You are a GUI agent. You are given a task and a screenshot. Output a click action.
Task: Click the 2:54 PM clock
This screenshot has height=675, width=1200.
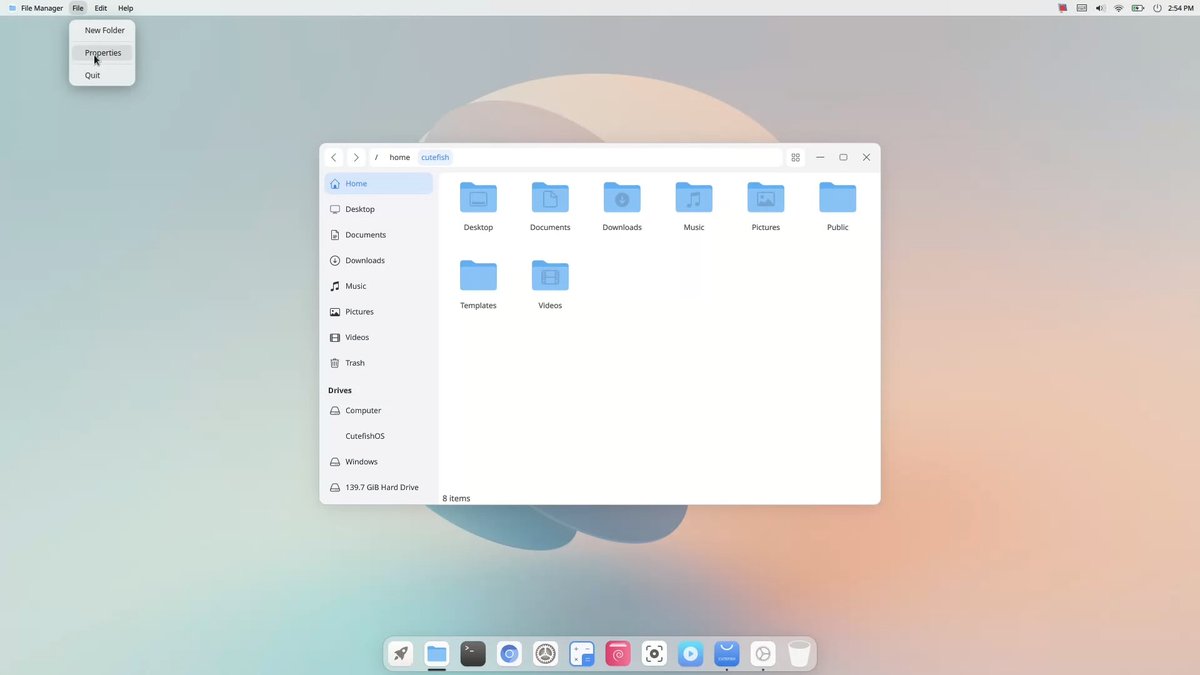[1181, 8]
